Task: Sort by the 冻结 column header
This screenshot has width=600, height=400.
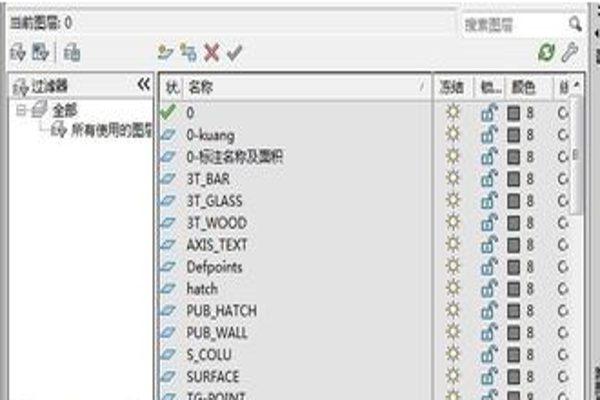Action: (x=453, y=87)
